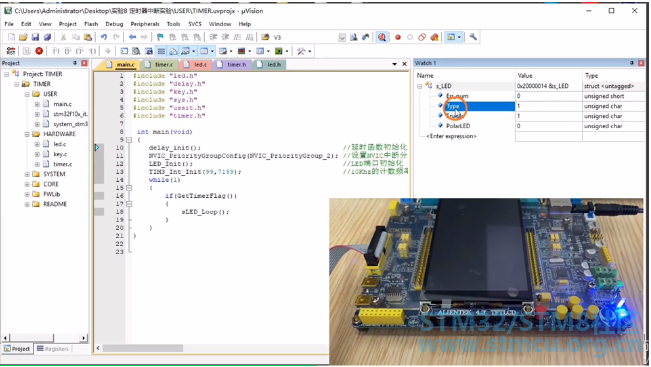Open the Peripherals menu
The width and height of the screenshot is (651, 367).
[x=145, y=24]
